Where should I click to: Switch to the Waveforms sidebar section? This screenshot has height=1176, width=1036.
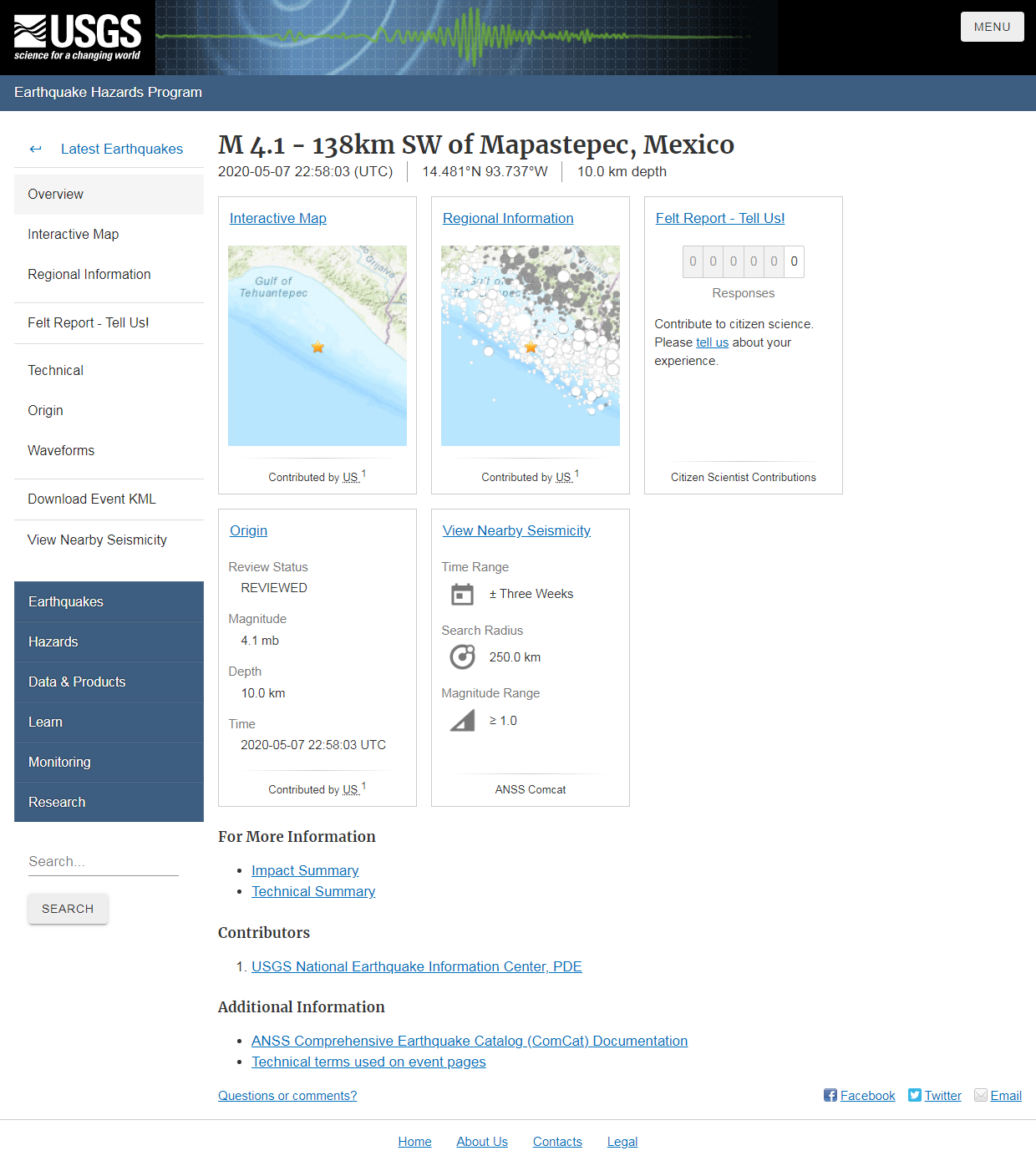61,450
